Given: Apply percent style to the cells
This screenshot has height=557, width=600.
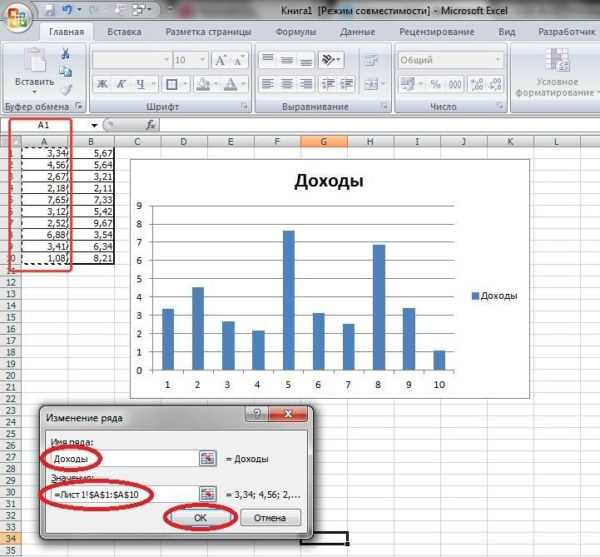Looking at the screenshot, I should click(435, 84).
